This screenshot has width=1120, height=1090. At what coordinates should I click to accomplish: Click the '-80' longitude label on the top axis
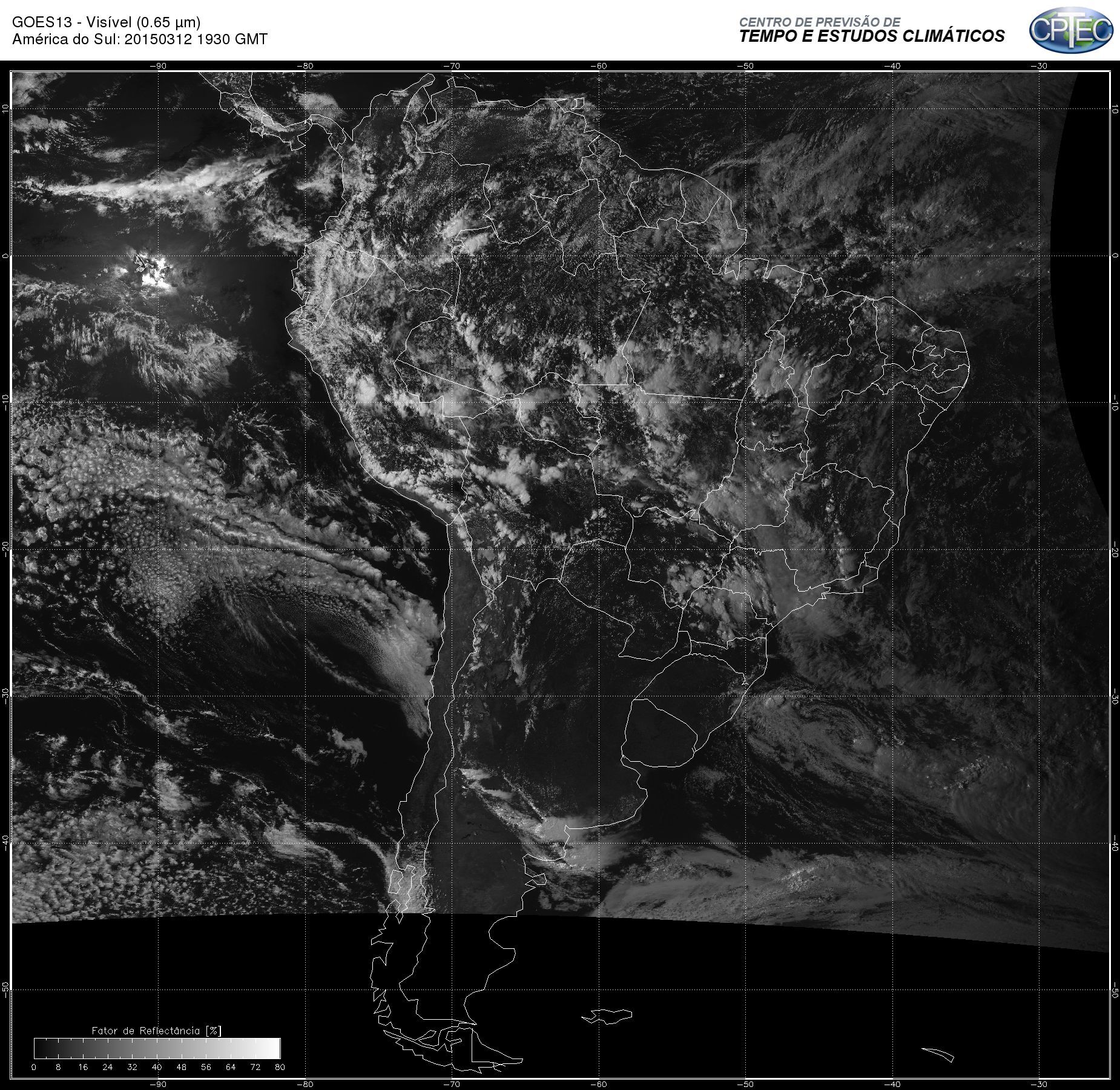305,66
